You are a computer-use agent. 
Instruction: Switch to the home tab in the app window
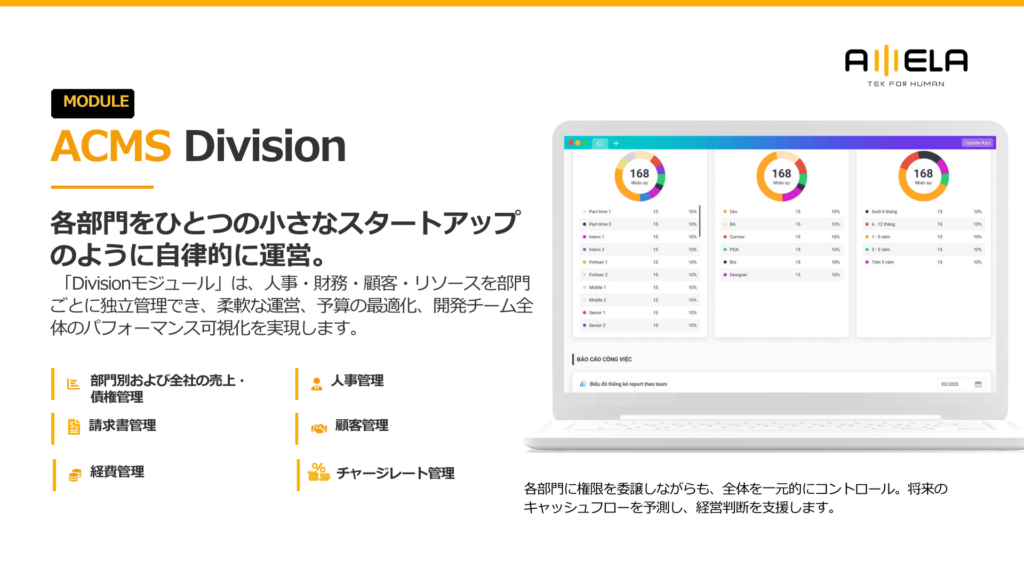click(x=599, y=143)
